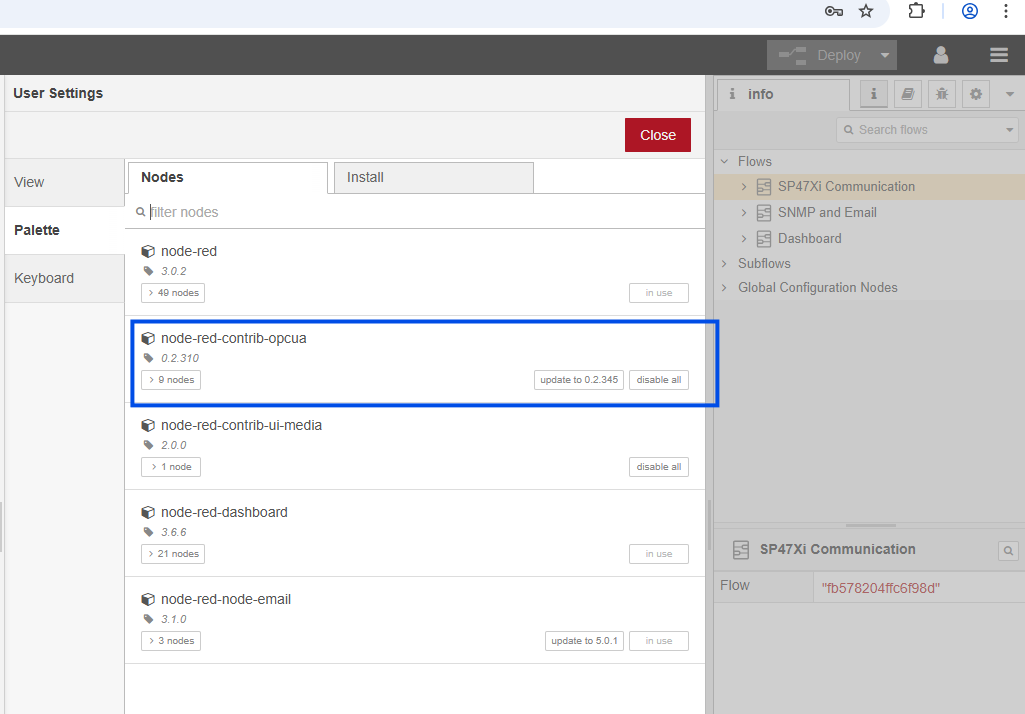Disable all node-red-contrib-ui-media nodes
Screen dimensions: 1025x714
(659, 467)
